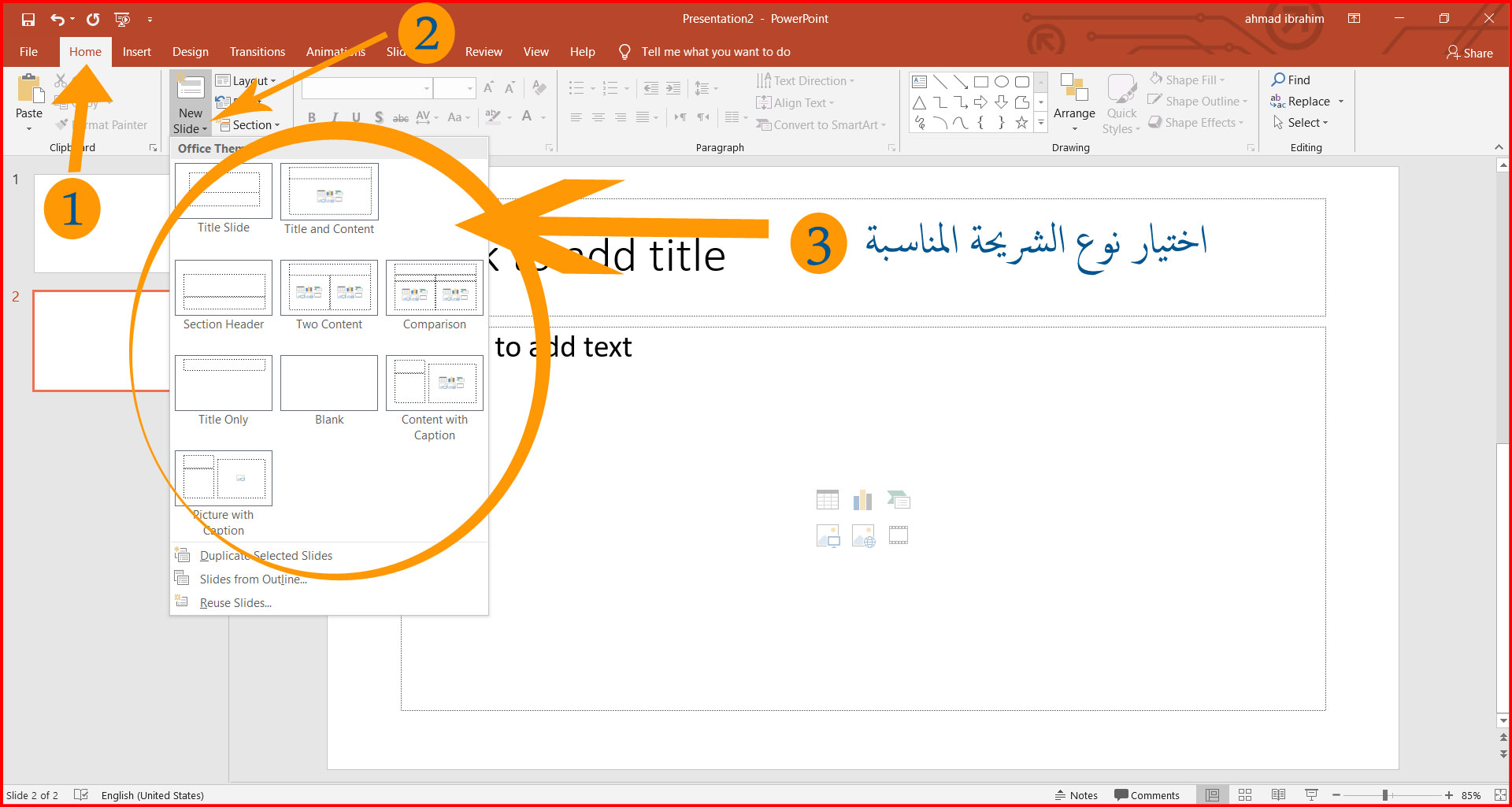Start slideshow from beginning icon in title bar
This screenshot has height=807, width=1512.
[x=122, y=19]
